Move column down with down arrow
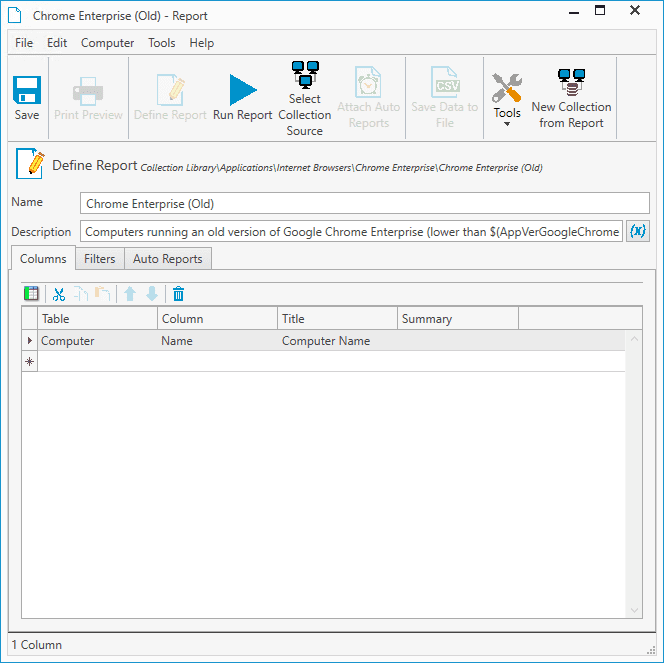Viewport: 664px width, 663px height. coord(152,294)
